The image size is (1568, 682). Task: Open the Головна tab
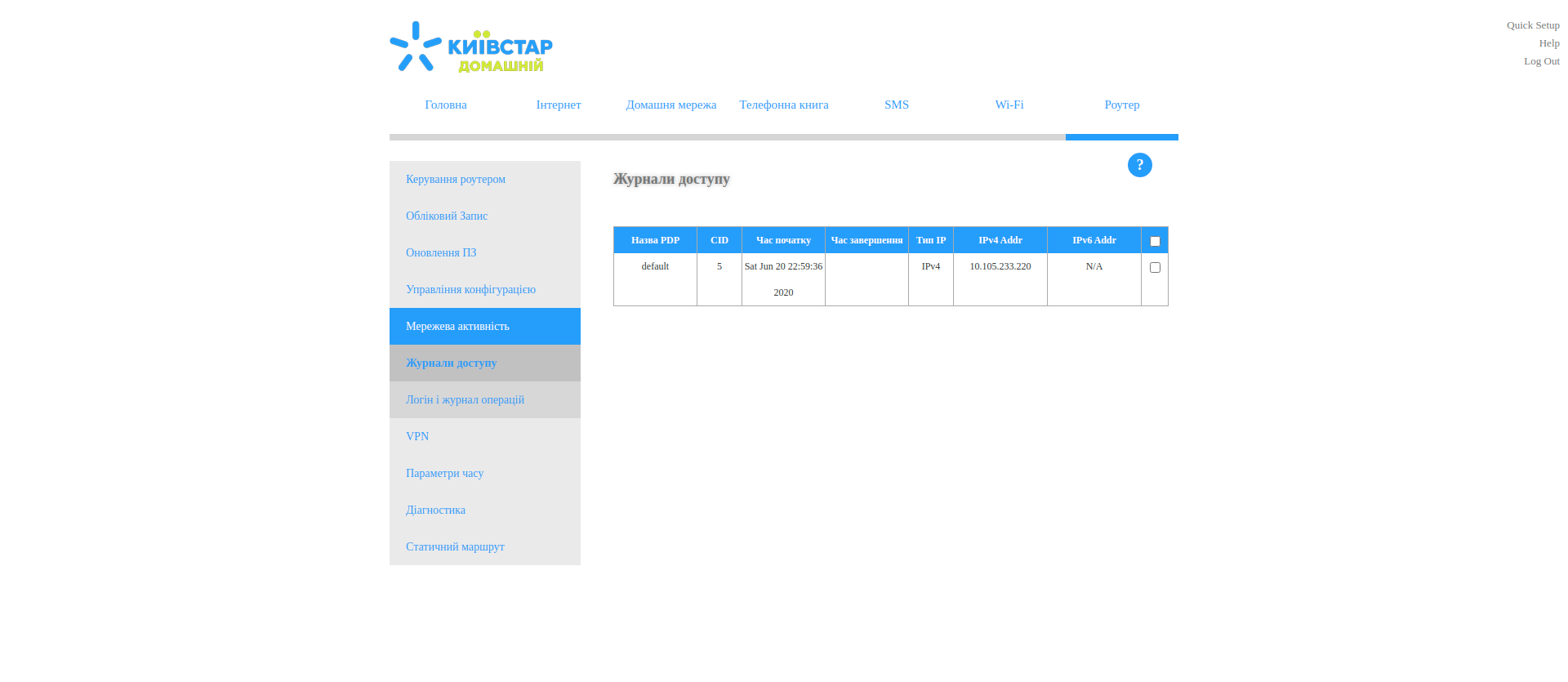coord(446,105)
